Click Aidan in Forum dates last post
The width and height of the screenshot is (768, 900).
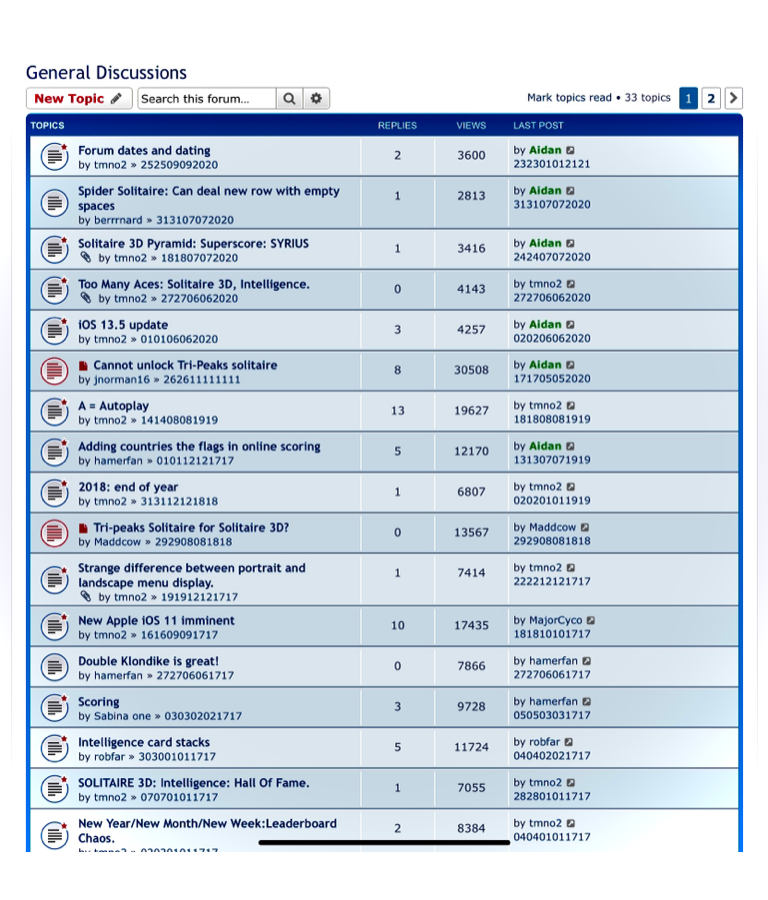[x=545, y=150]
